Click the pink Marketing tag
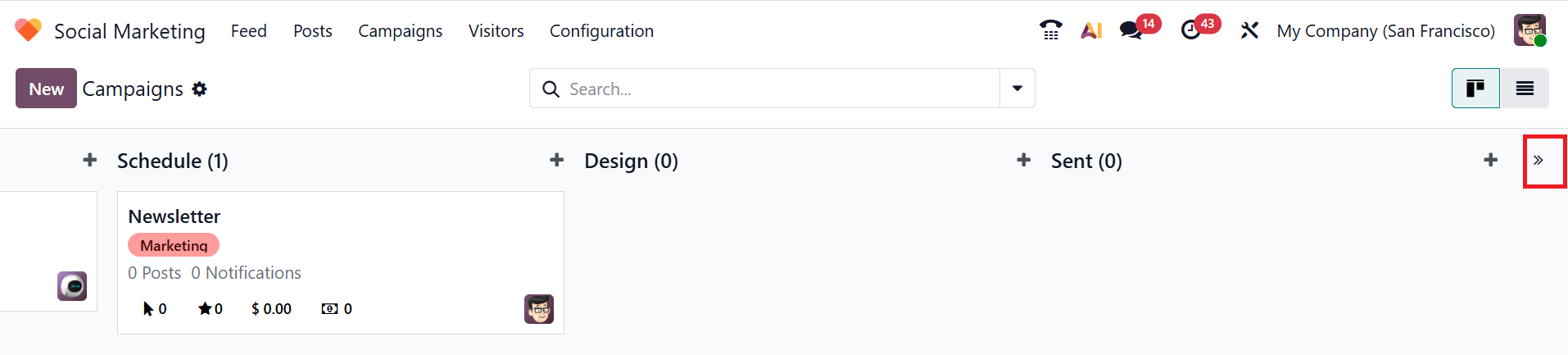This screenshot has height=355, width=1568. (x=174, y=245)
